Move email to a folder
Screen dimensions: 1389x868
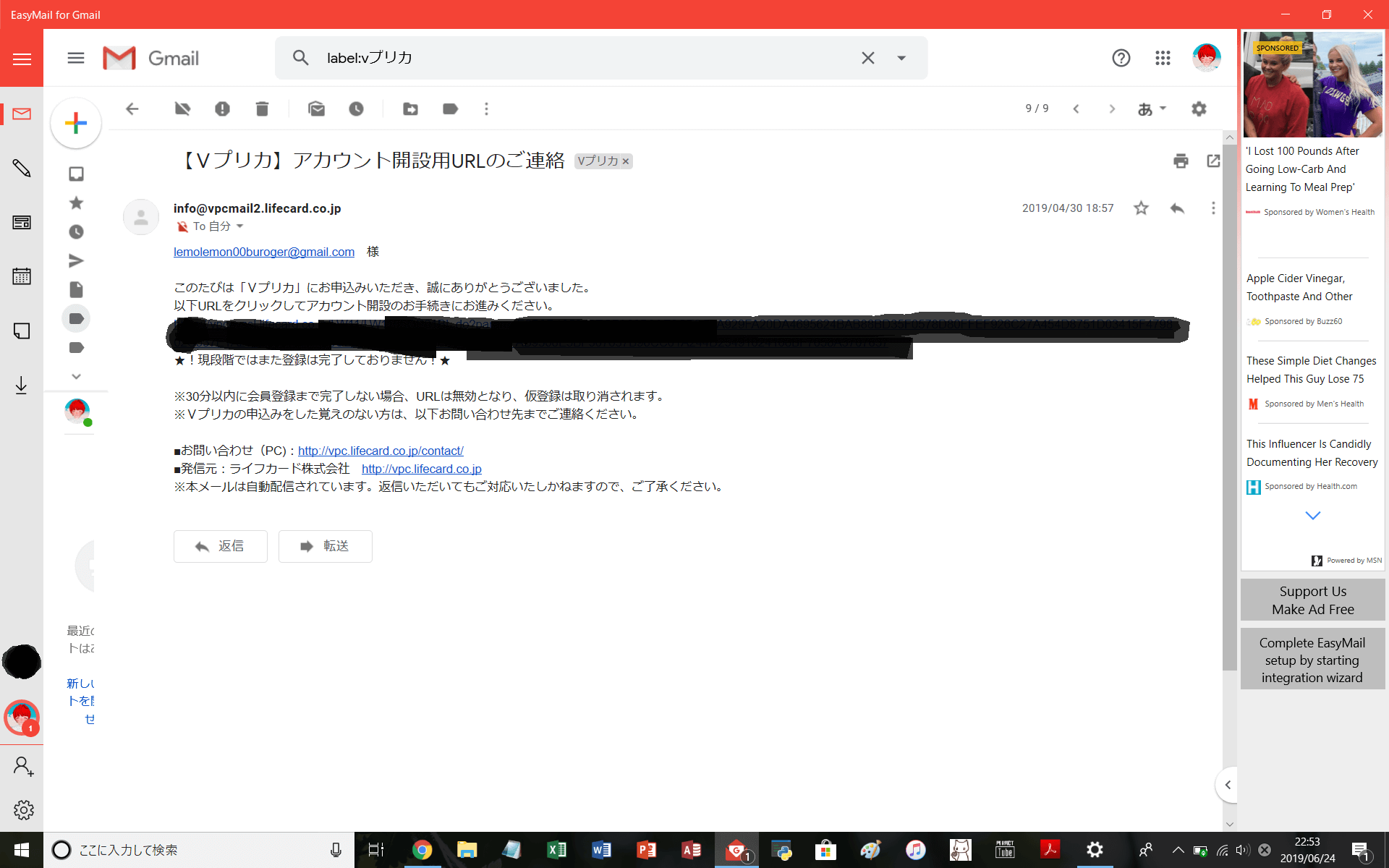(x=410, y=109)
